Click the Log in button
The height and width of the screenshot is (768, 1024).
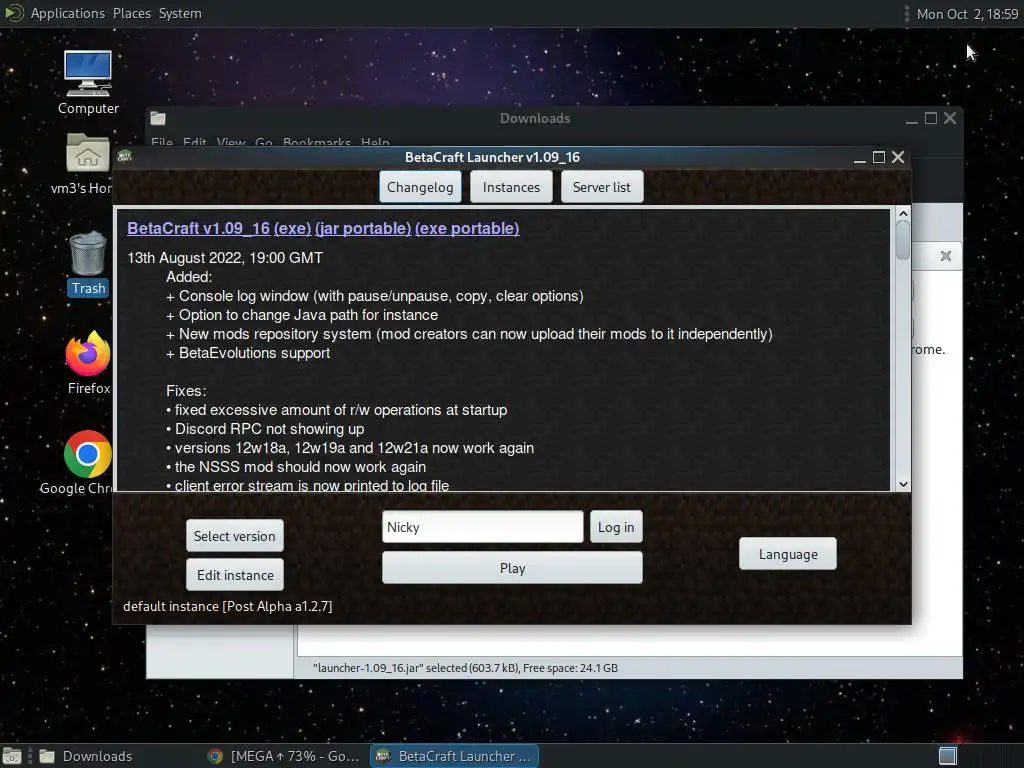[x=616, y=526]
